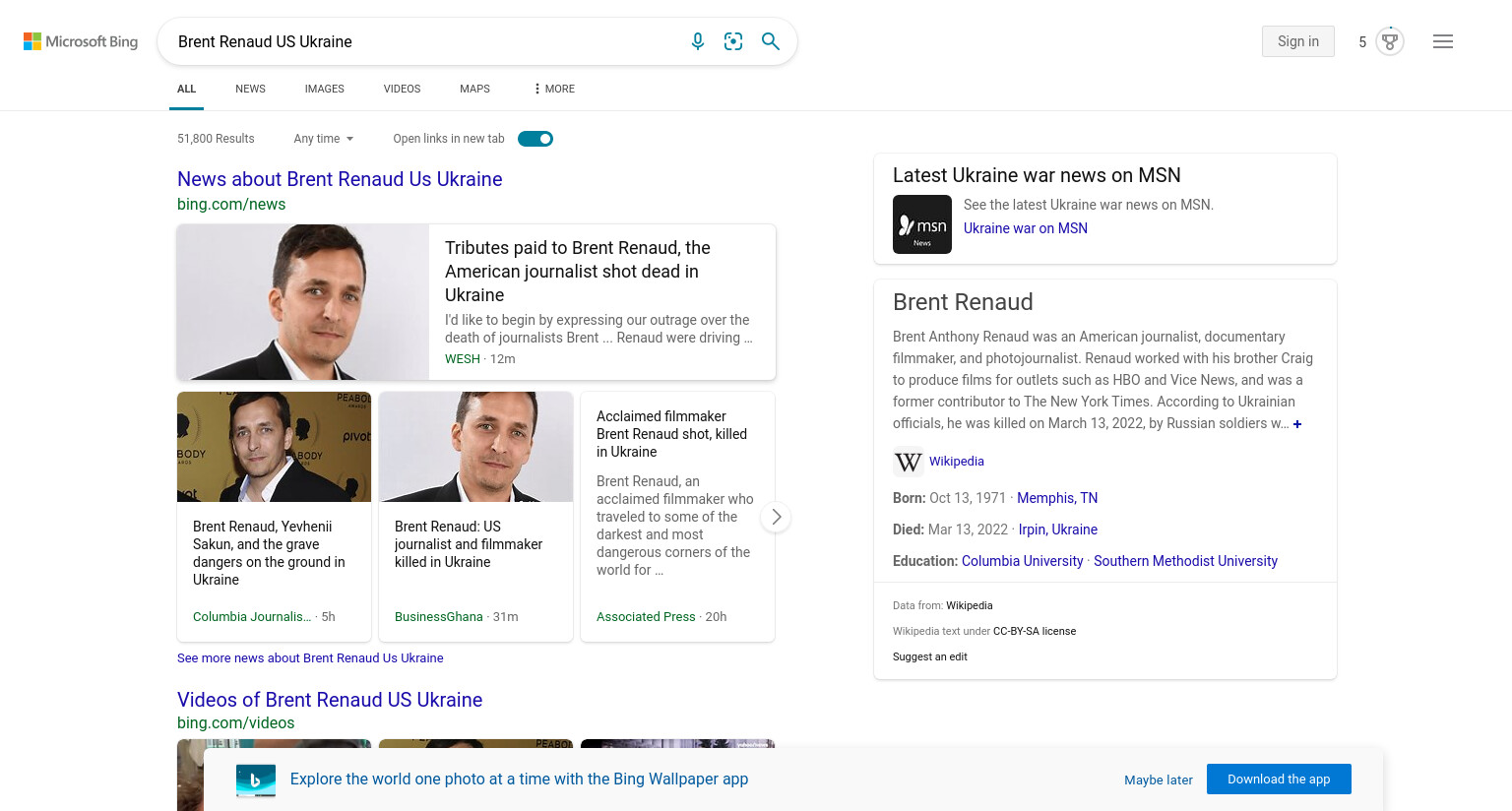The width and height of the screenshot is (1512, 811).
Task: Switch to the IMAGES tab
Action: click(325, 89)
